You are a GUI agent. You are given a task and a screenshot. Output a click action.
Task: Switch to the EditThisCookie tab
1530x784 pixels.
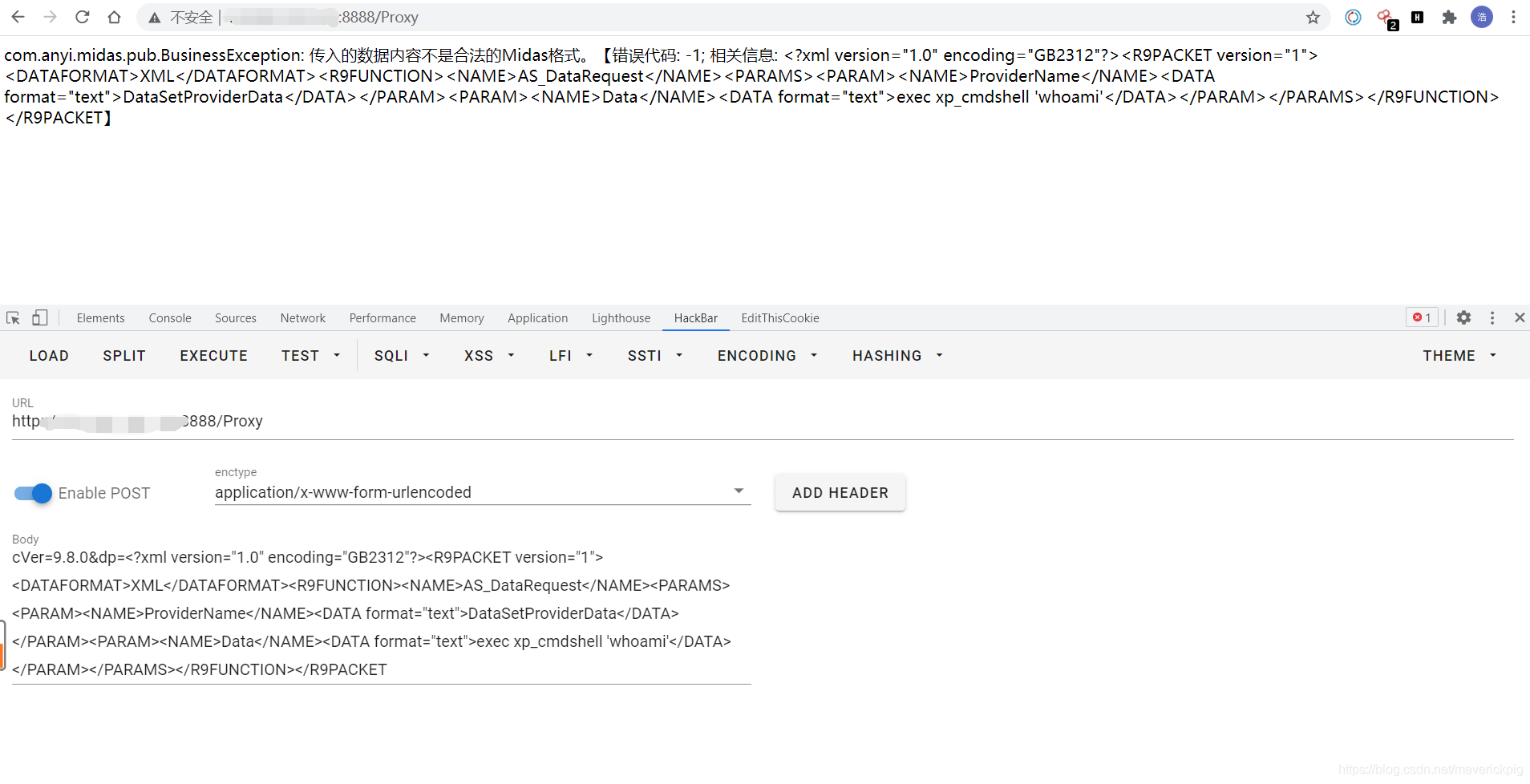click(780, 318)
